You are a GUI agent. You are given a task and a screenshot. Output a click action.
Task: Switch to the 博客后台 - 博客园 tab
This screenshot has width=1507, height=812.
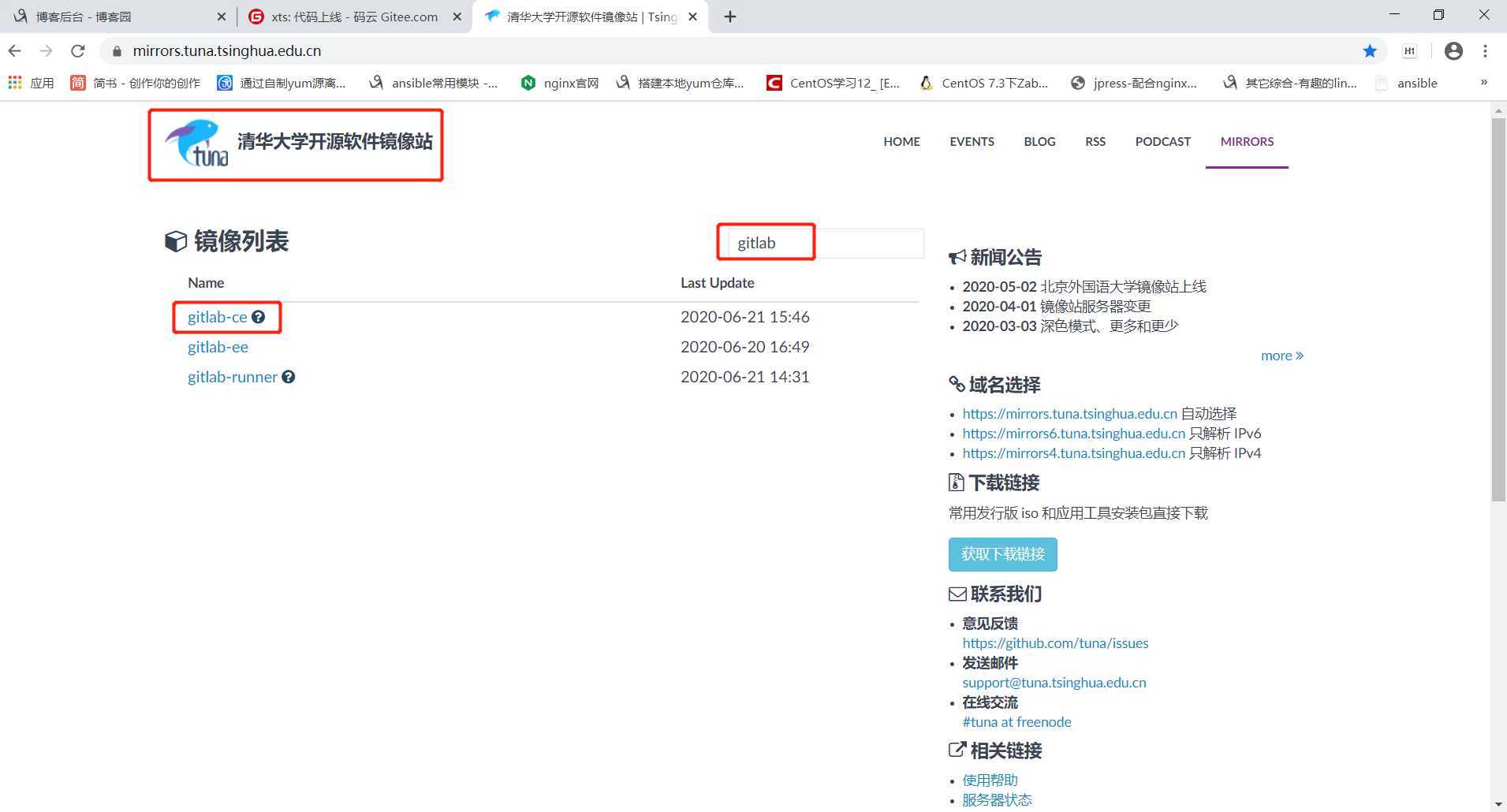pos(118,17)
